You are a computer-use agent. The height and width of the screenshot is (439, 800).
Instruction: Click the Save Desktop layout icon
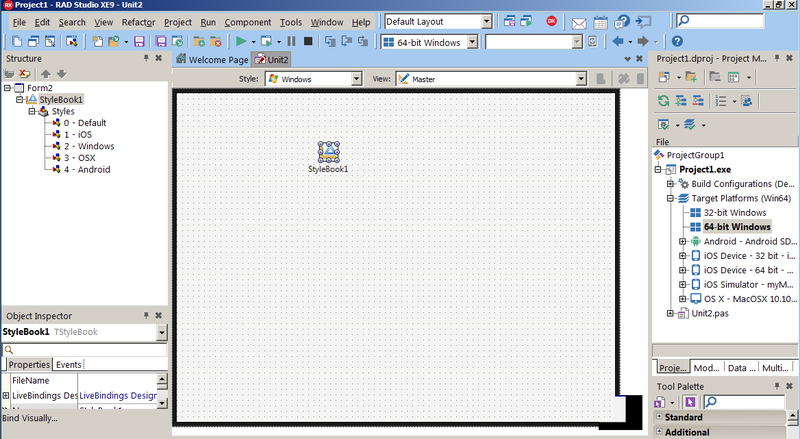(509, 21)
